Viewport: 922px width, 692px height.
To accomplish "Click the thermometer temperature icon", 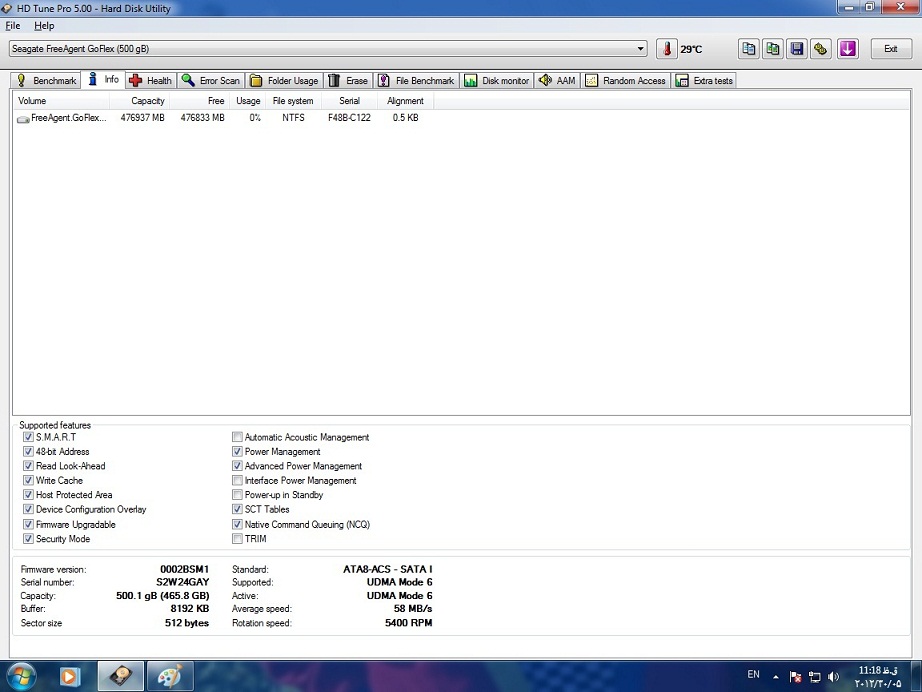I will coord(666,49).
